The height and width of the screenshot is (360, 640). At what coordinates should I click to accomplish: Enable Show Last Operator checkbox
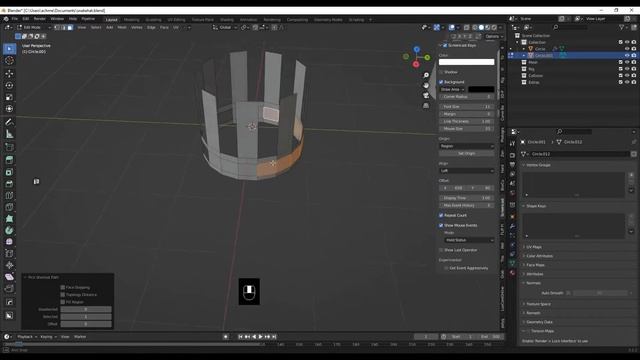441,250
